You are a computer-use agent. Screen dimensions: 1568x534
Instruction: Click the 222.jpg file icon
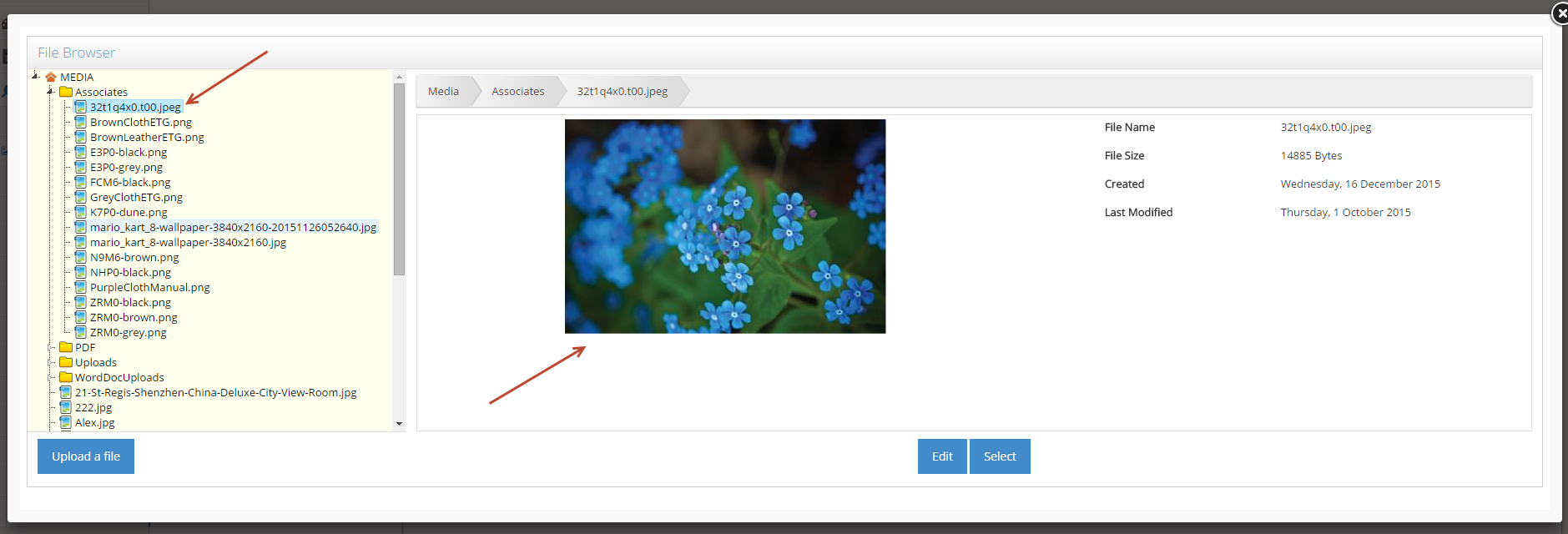pyautogui.click(x=66, y=407)
